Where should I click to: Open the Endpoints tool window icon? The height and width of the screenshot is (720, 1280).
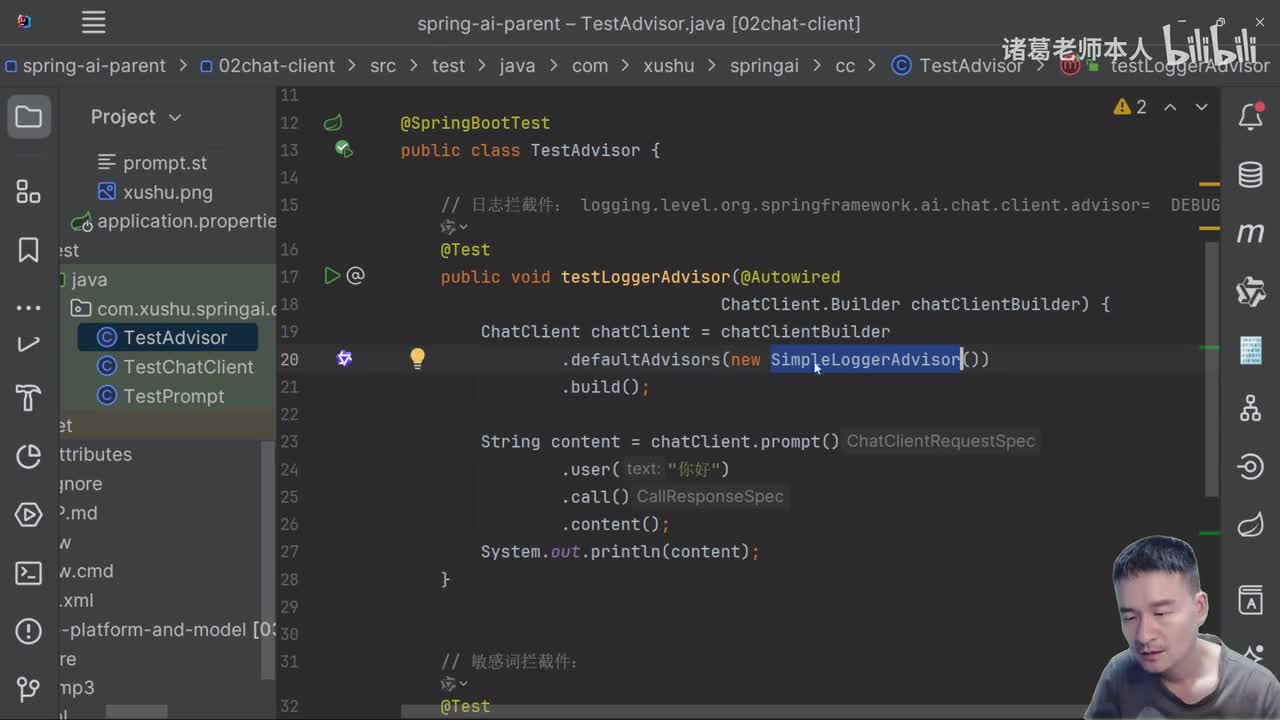[x=1250, y=466]
